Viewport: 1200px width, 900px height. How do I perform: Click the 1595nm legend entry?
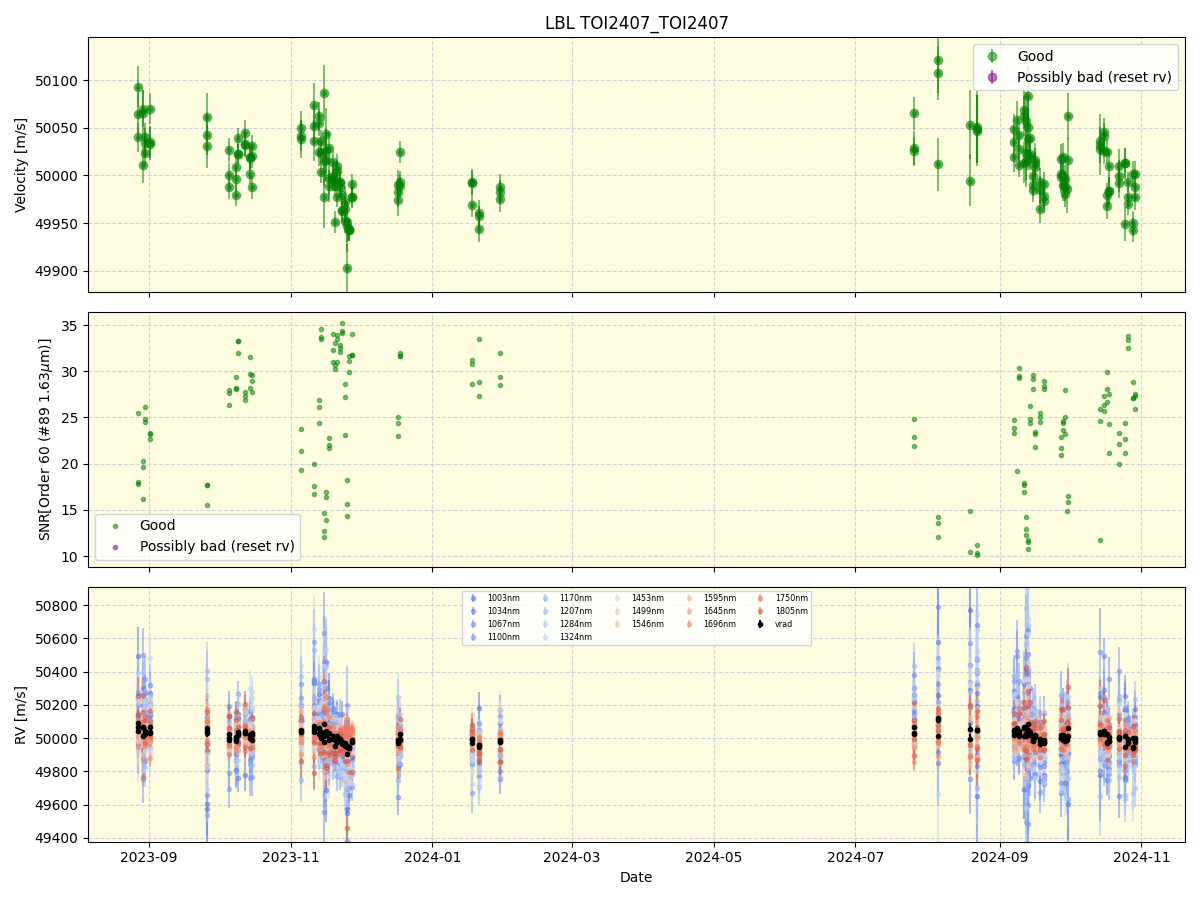[711, 598]
